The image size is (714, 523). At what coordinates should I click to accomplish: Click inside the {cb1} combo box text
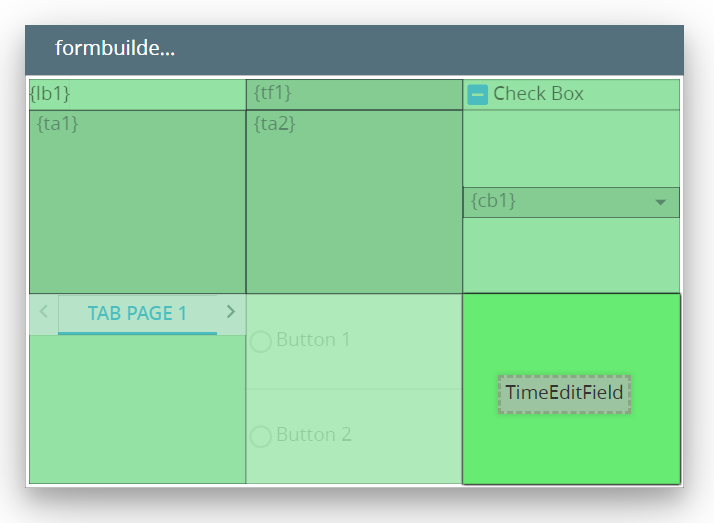[x=550, y=202]
